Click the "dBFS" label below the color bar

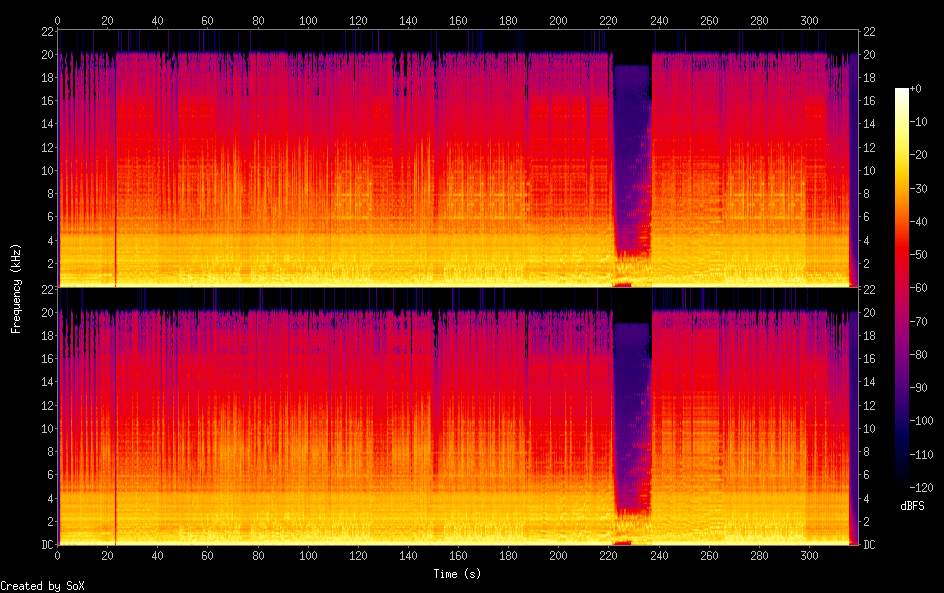912,506
